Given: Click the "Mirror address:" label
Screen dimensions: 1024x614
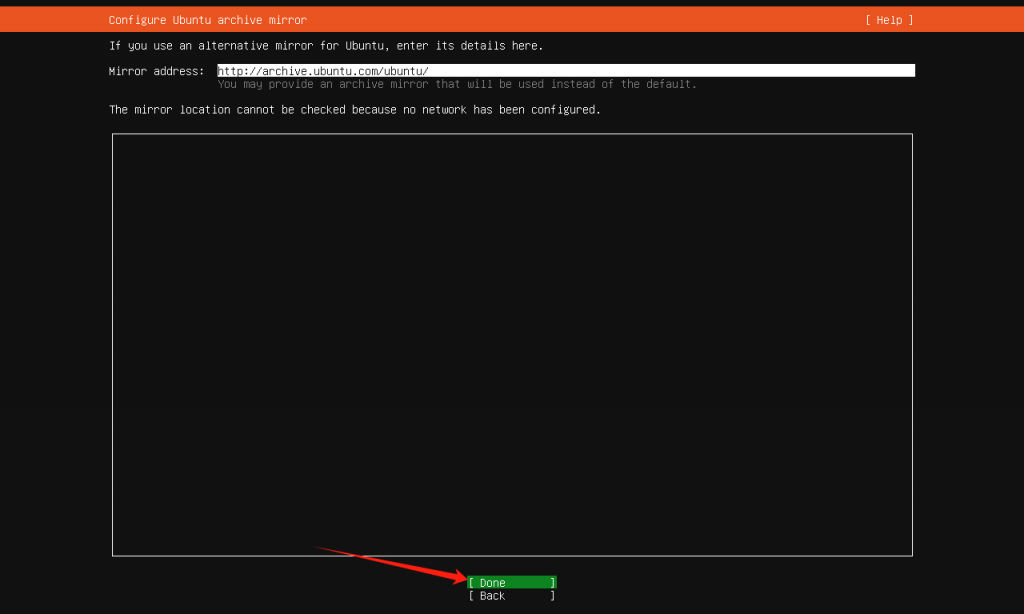Looking at the screenshot, I should click(156, 71).
